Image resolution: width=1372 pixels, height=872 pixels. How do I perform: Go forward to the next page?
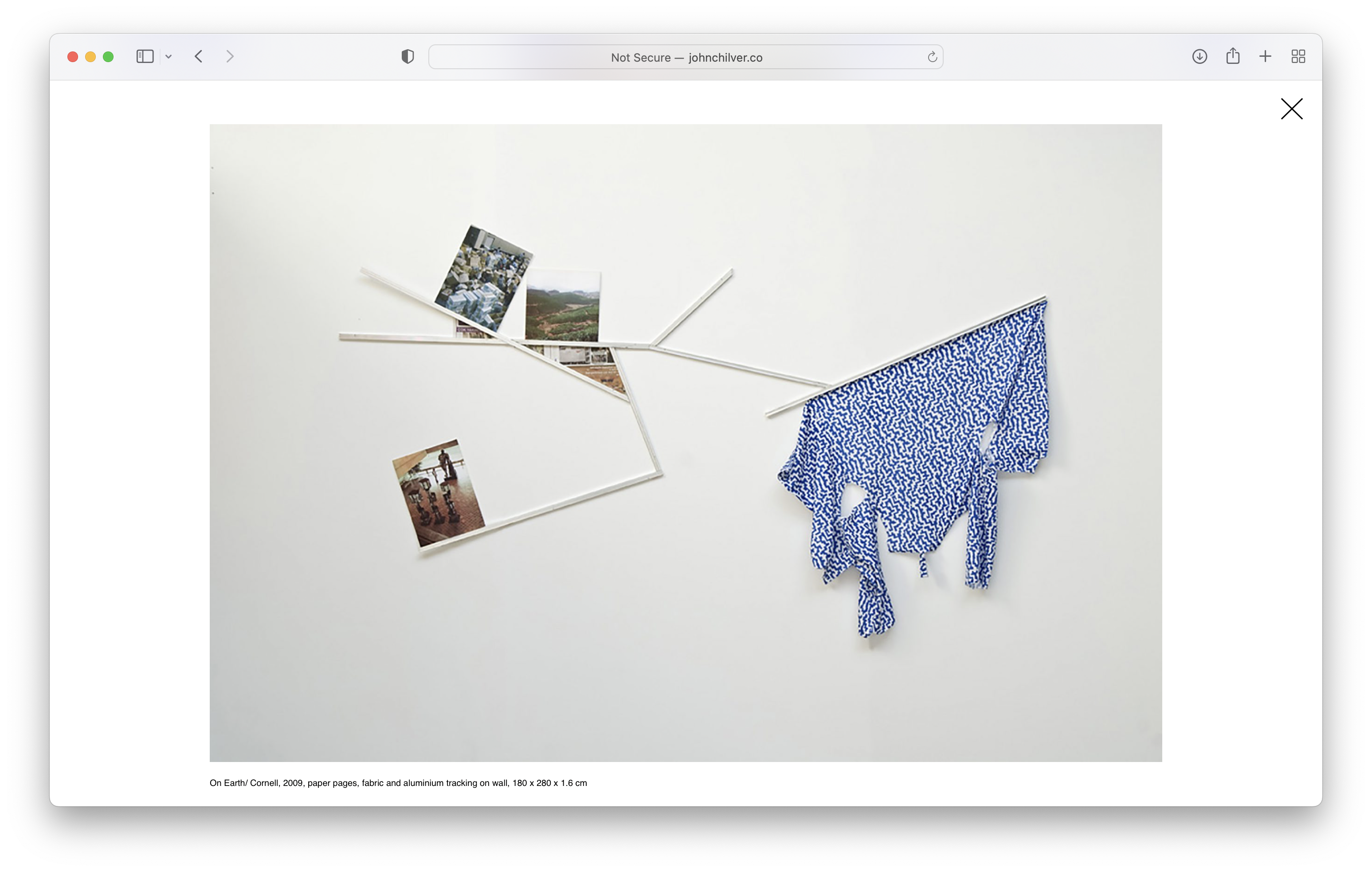point(230,56)
